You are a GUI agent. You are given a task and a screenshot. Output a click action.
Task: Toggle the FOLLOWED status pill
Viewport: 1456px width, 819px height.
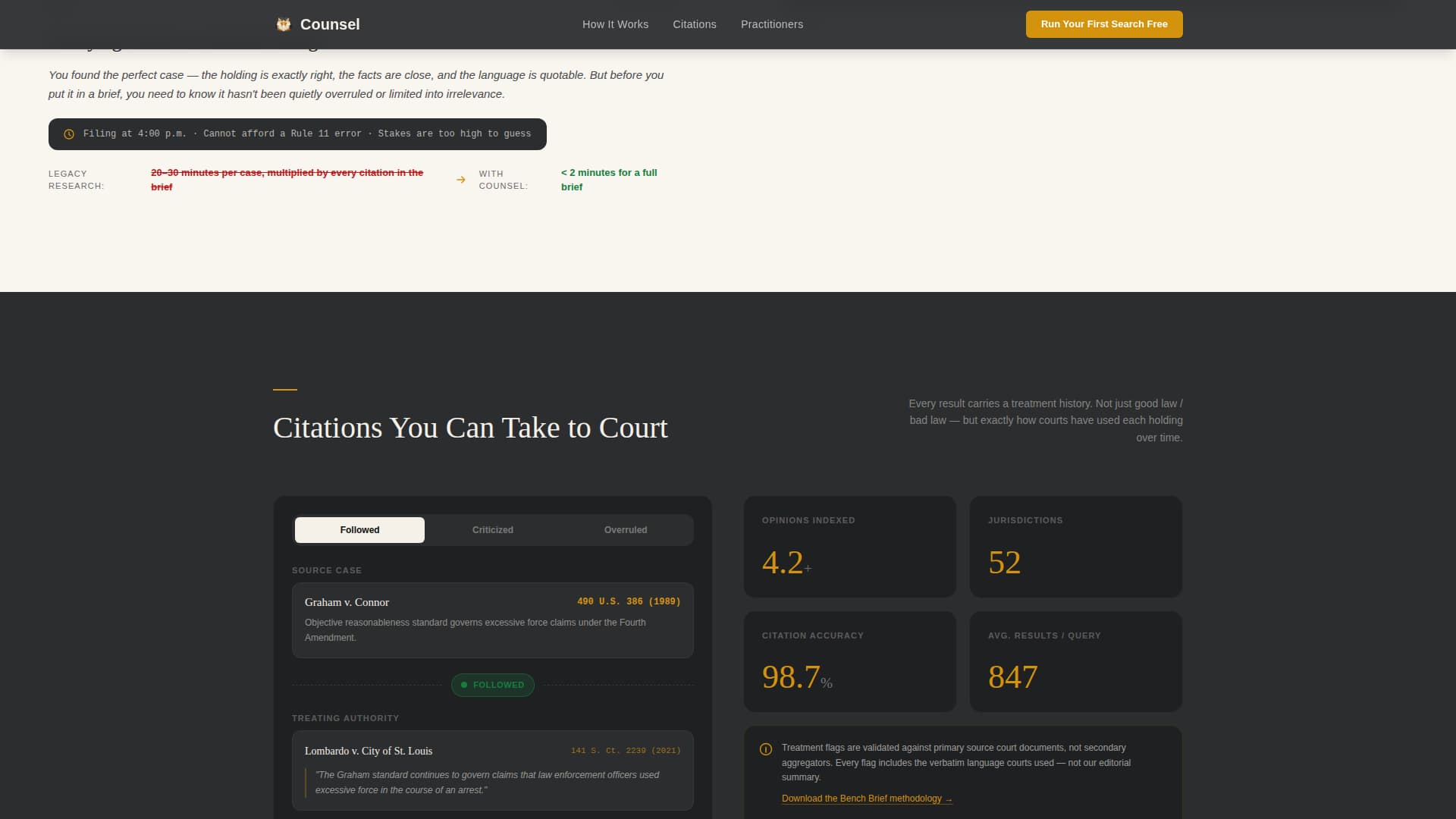coord(492,685)
